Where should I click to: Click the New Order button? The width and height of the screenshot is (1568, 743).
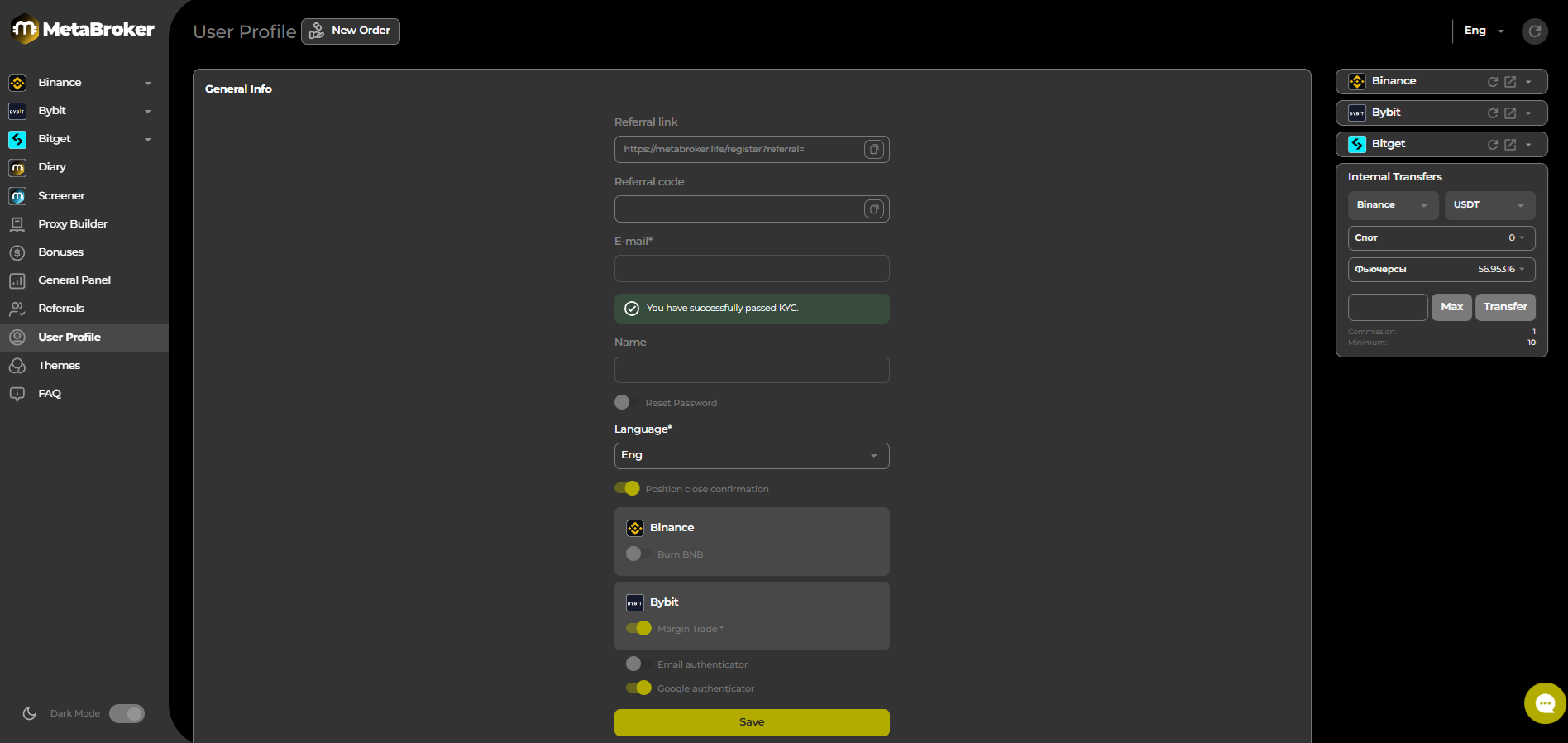[x=350, y=31]
